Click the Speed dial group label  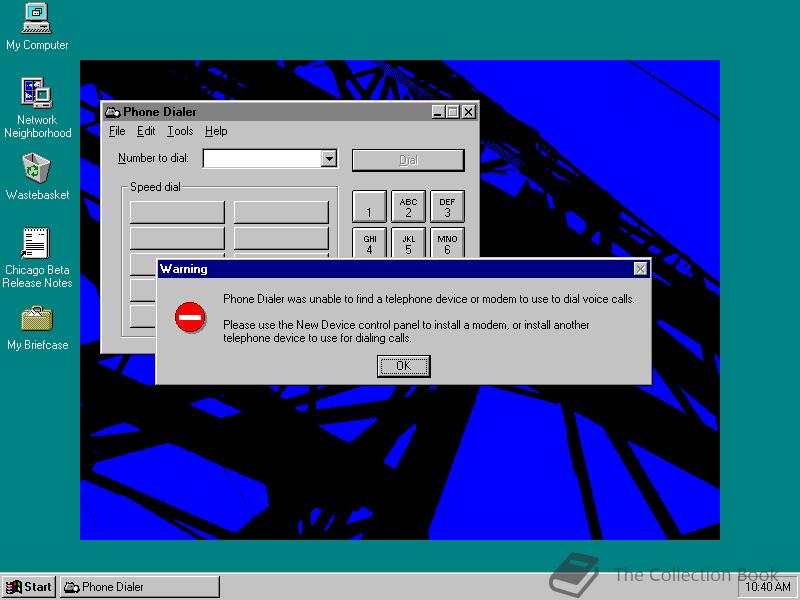tap(155, 187)
